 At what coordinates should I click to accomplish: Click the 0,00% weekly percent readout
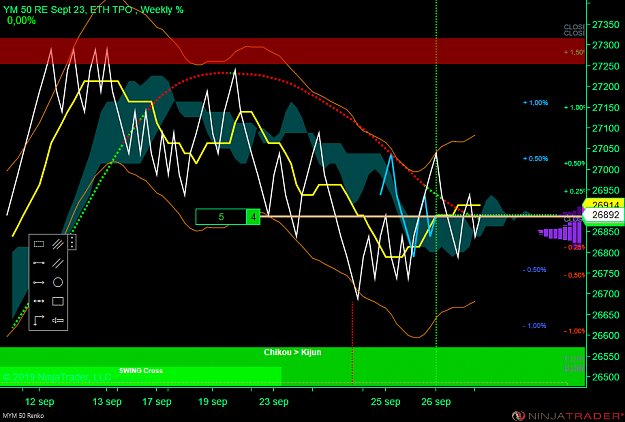tap(22, 20)
